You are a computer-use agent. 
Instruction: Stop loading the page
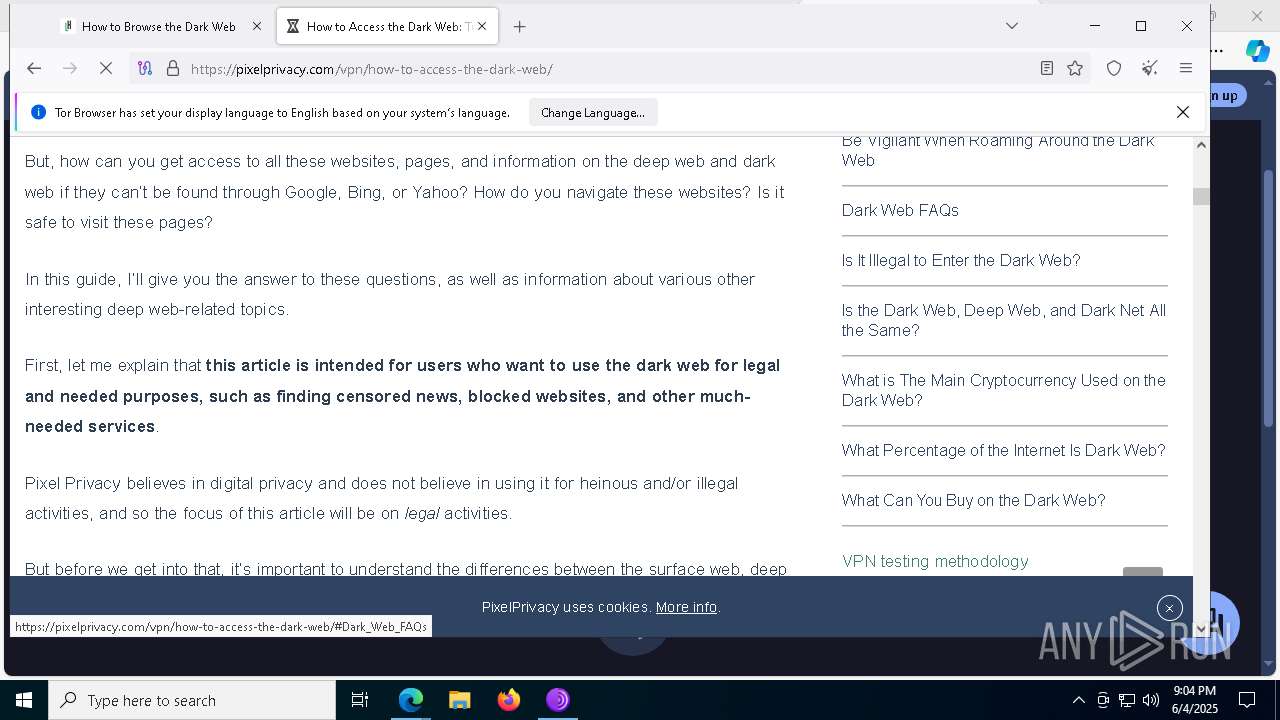(107, 68)
